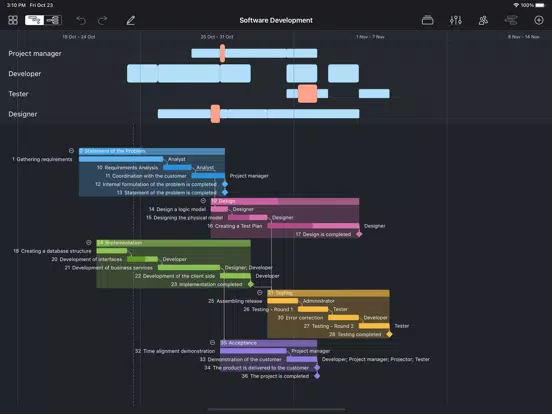Select the Project manager resource row label
The image size is (552, 414).
35,54
